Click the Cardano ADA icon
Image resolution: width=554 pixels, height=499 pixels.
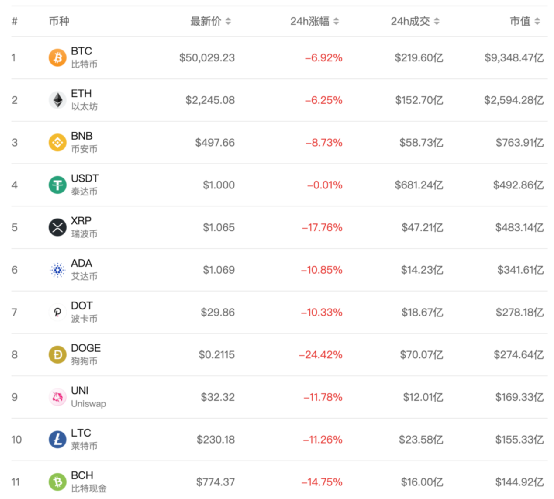58,270
